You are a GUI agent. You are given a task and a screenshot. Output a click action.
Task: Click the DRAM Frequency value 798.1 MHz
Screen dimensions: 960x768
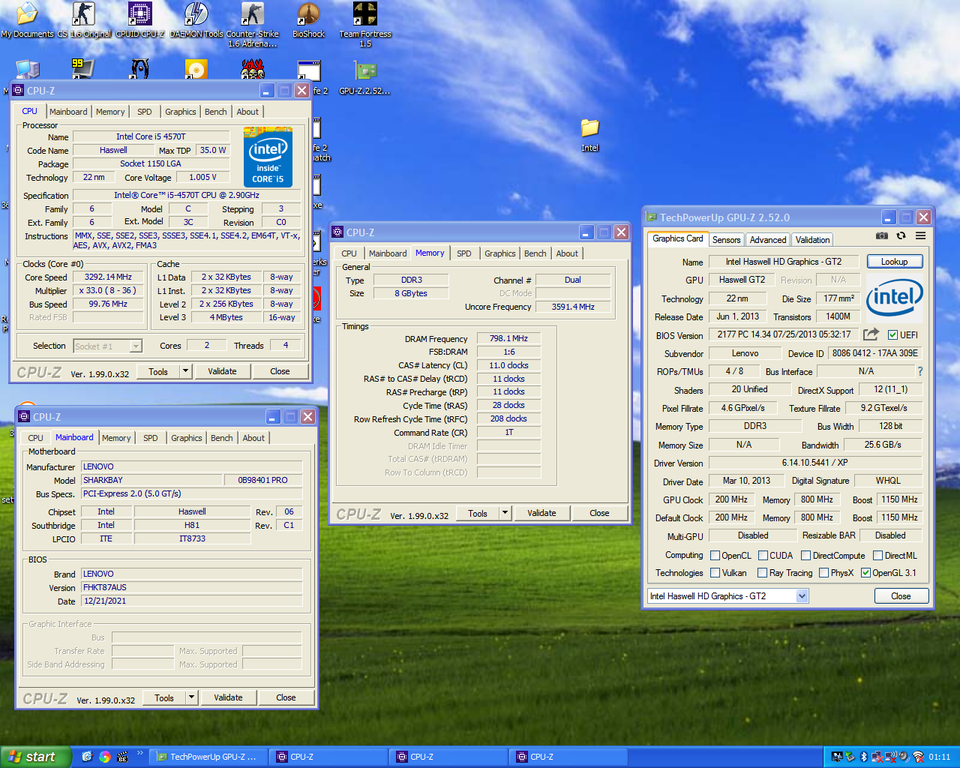509,338
